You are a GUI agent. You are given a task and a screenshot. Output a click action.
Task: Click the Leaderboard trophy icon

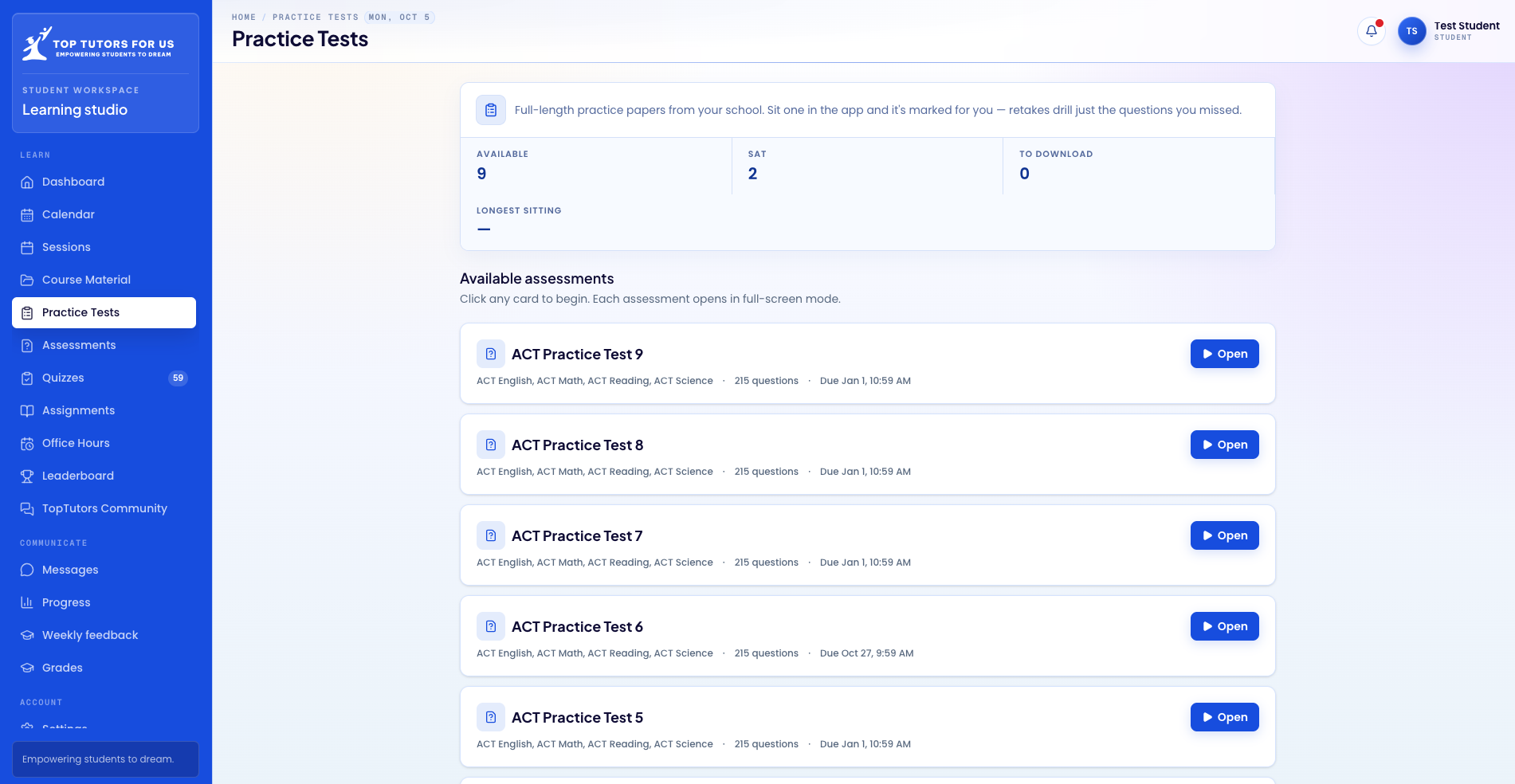point(27,476)
